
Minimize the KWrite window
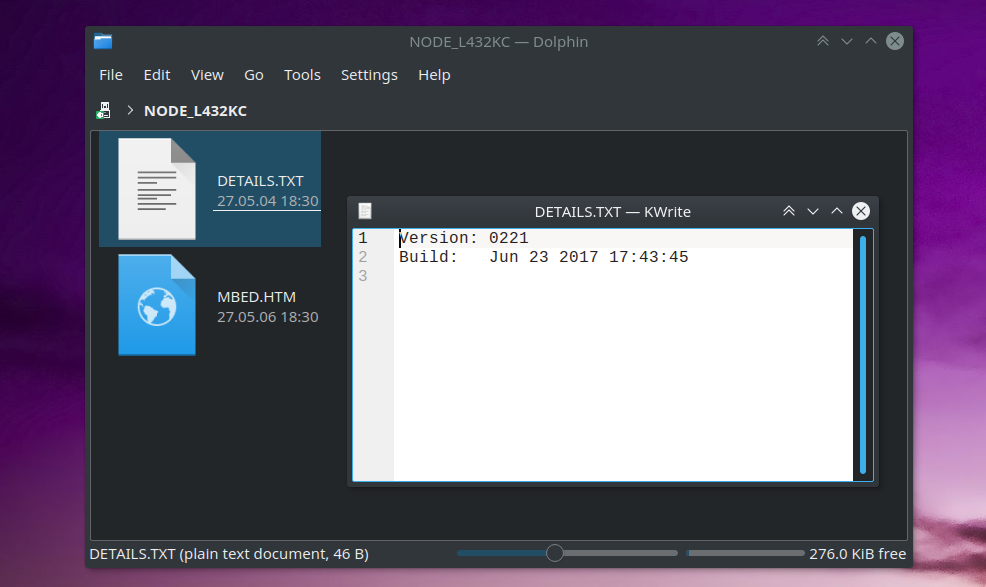(812, 211)
